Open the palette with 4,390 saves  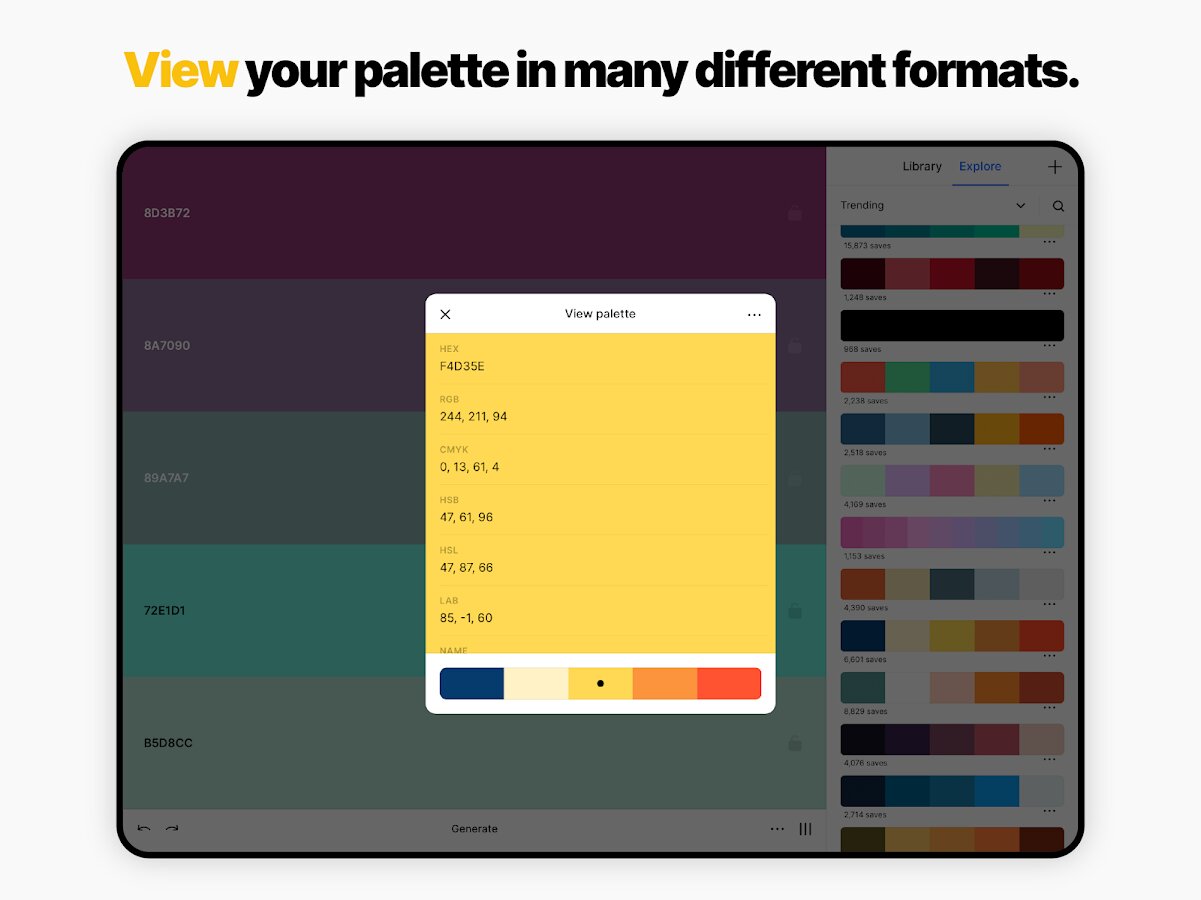click(x=952, y=584)
